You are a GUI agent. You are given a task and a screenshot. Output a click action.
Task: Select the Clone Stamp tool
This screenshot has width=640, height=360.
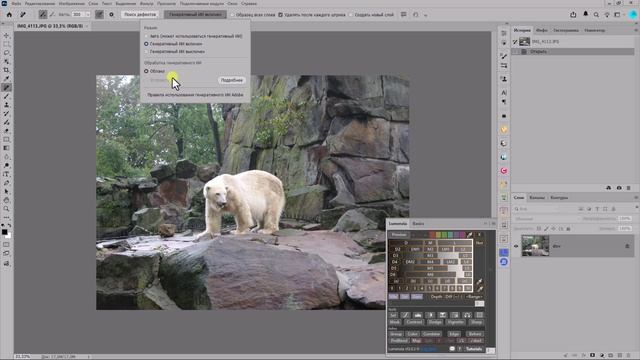[x=6, y=105]
